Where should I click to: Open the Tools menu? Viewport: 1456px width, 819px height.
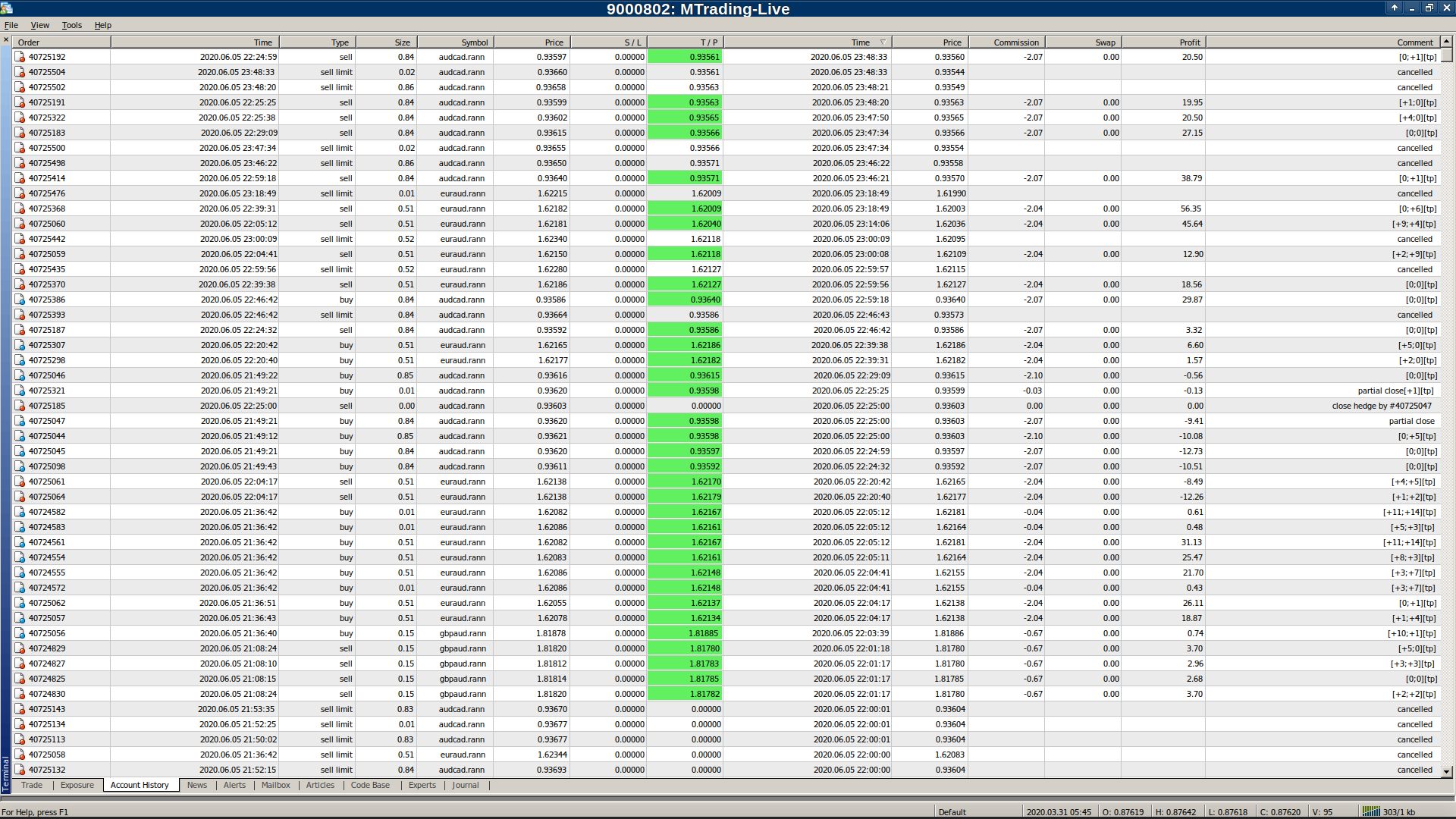click(x=72, y=25)
